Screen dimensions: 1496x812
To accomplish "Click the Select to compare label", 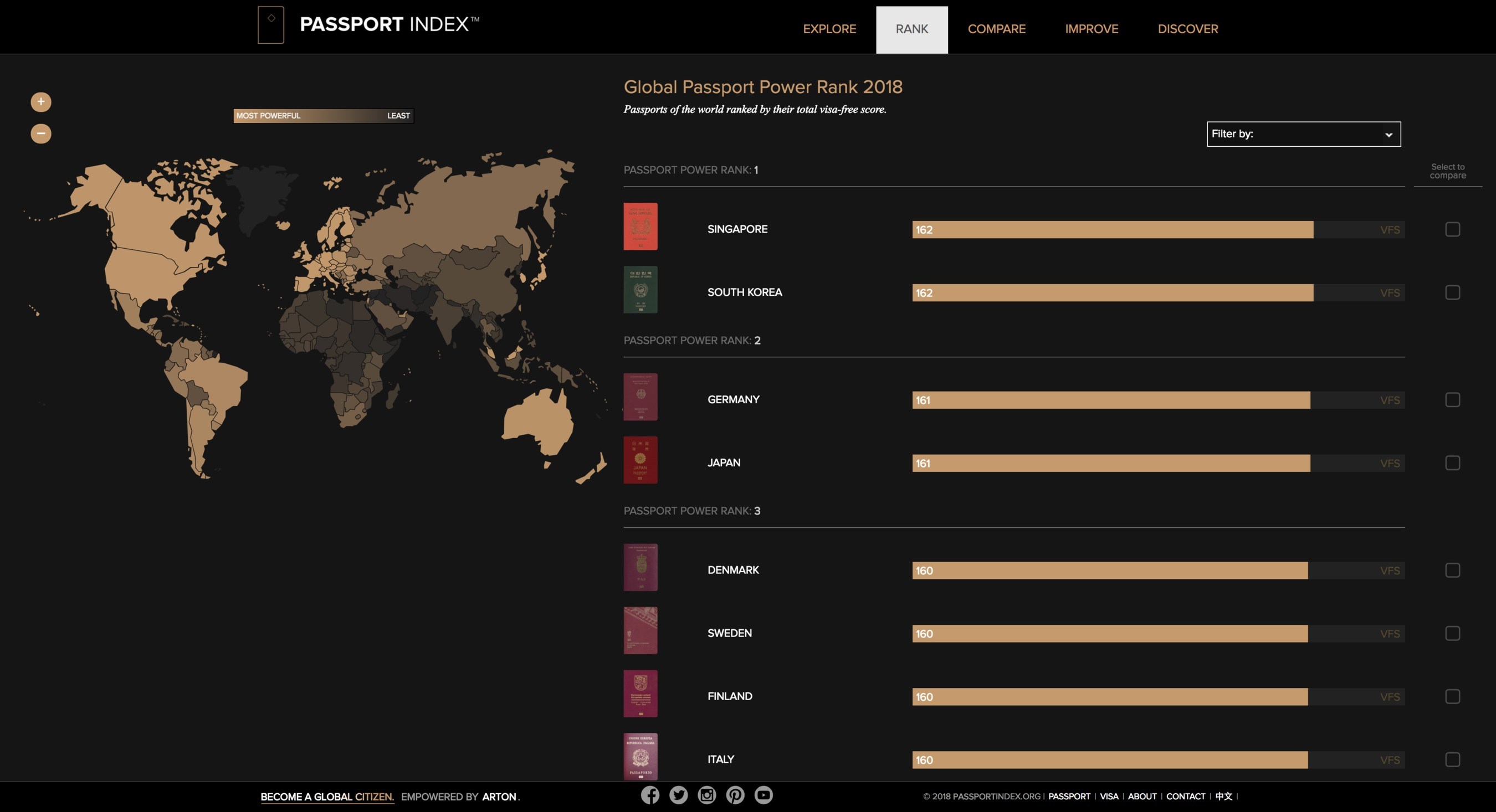I will 1448,171.
